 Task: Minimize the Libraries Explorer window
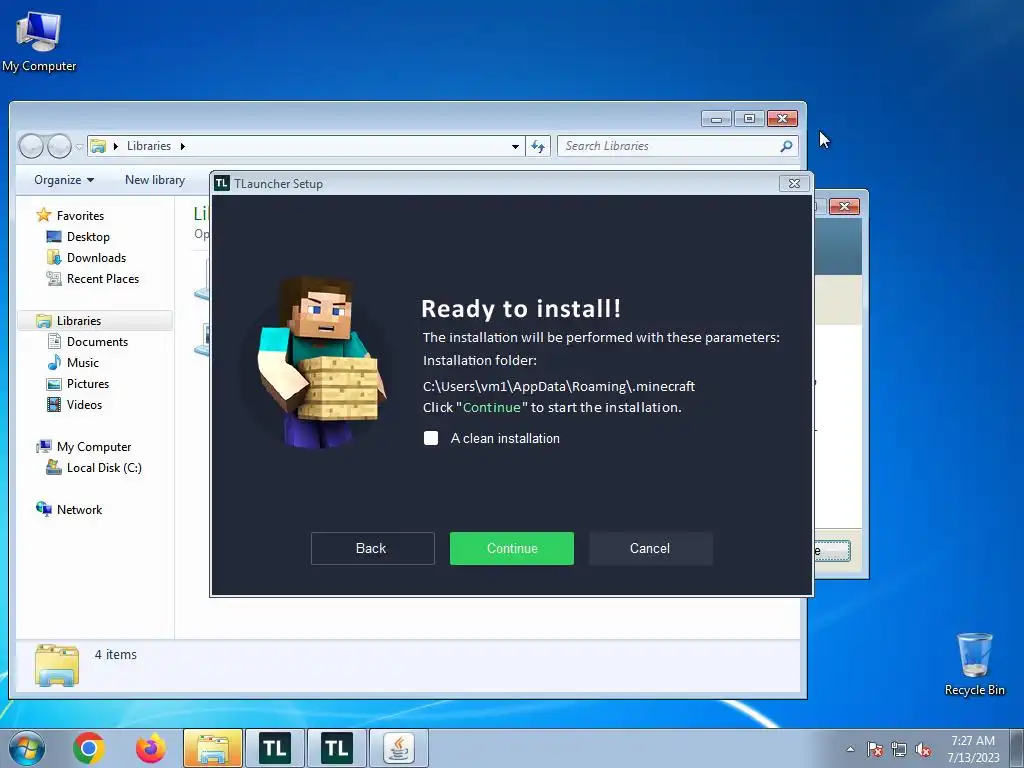pos(716,119)
